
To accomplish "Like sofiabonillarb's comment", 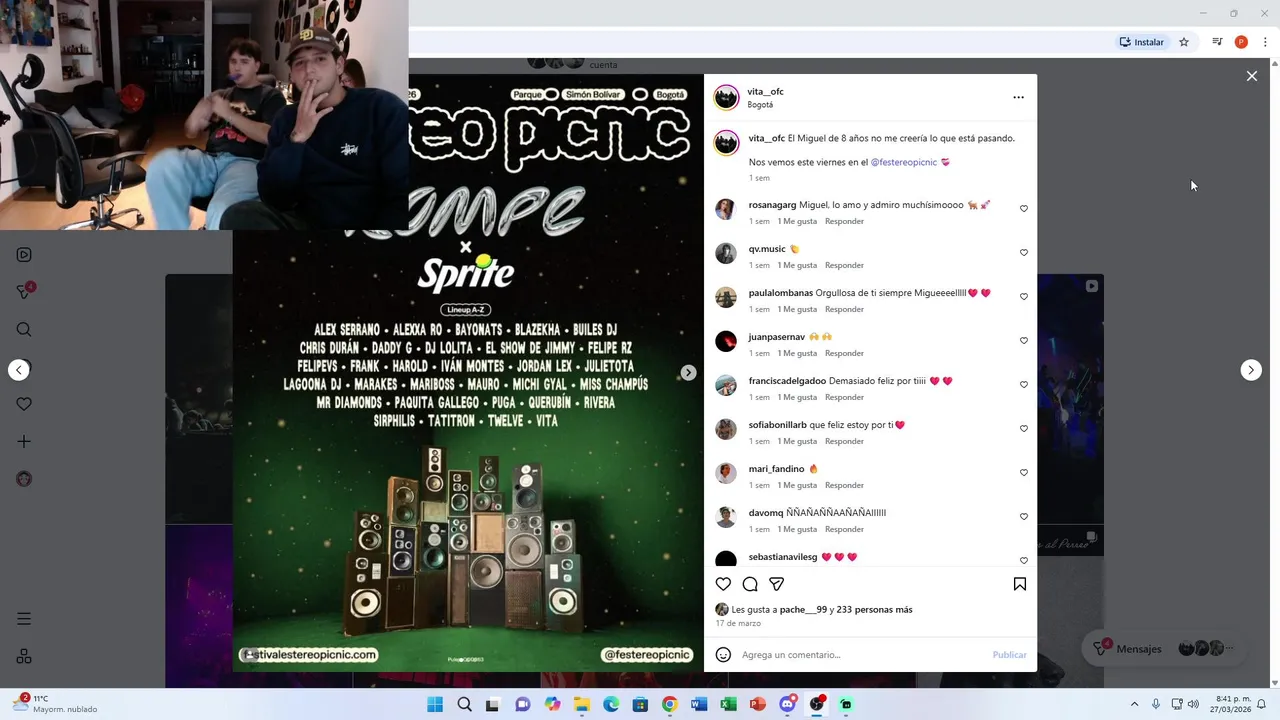I will pos(1023,429).
